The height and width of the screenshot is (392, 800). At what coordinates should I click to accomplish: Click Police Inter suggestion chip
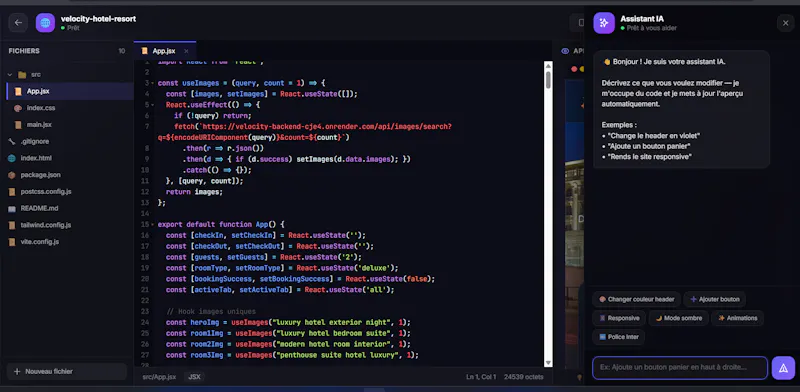point(619,337)
